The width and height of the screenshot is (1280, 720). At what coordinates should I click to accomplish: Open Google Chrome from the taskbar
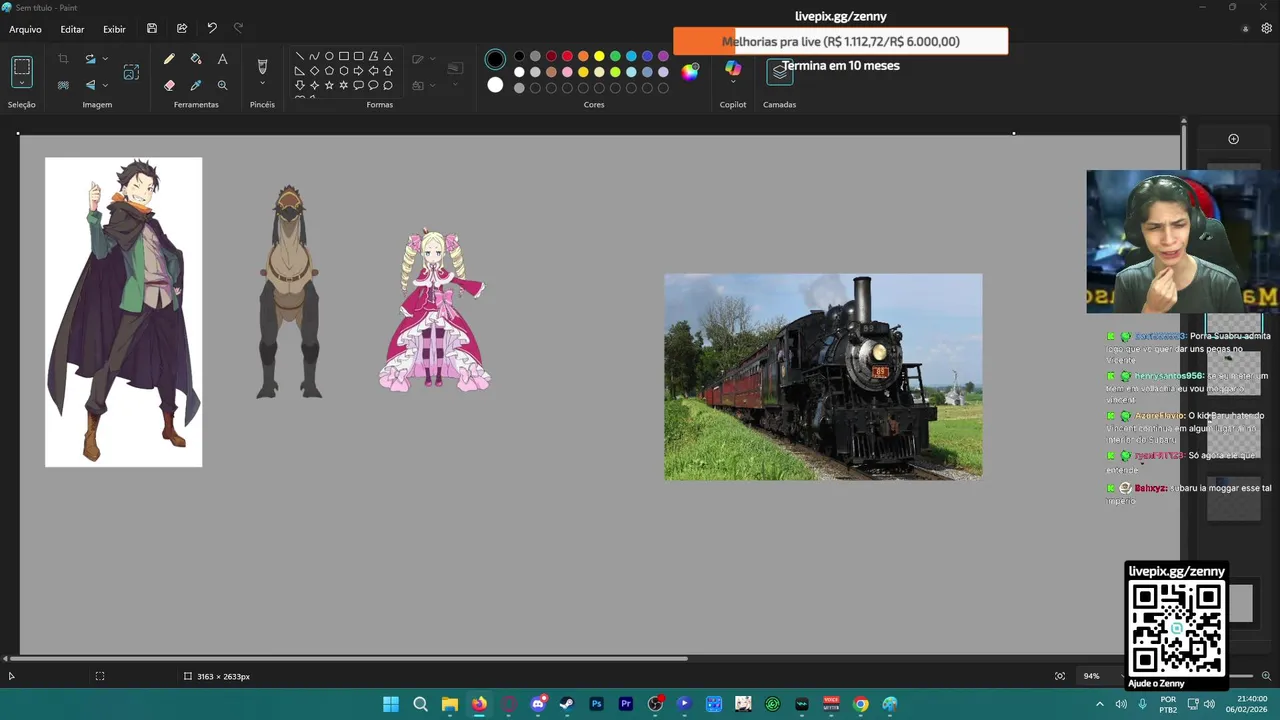point(861,704)
